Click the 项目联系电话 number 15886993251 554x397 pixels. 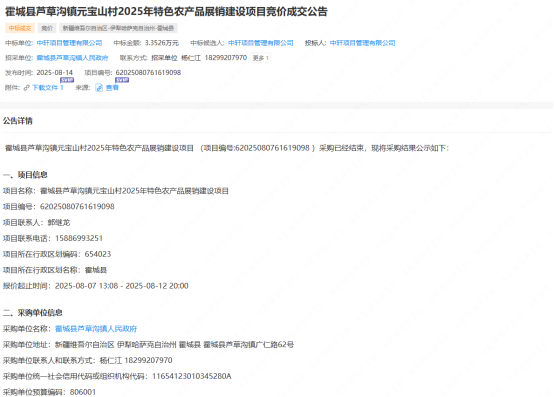79,238
